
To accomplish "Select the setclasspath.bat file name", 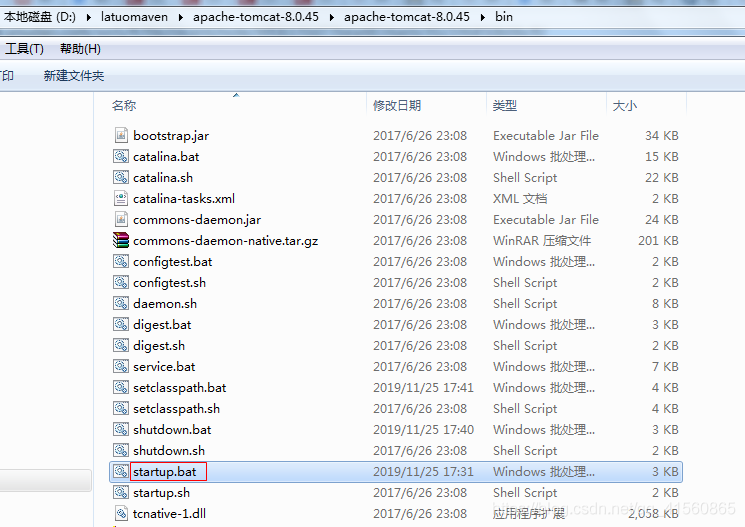I will [x=180, y=388].
